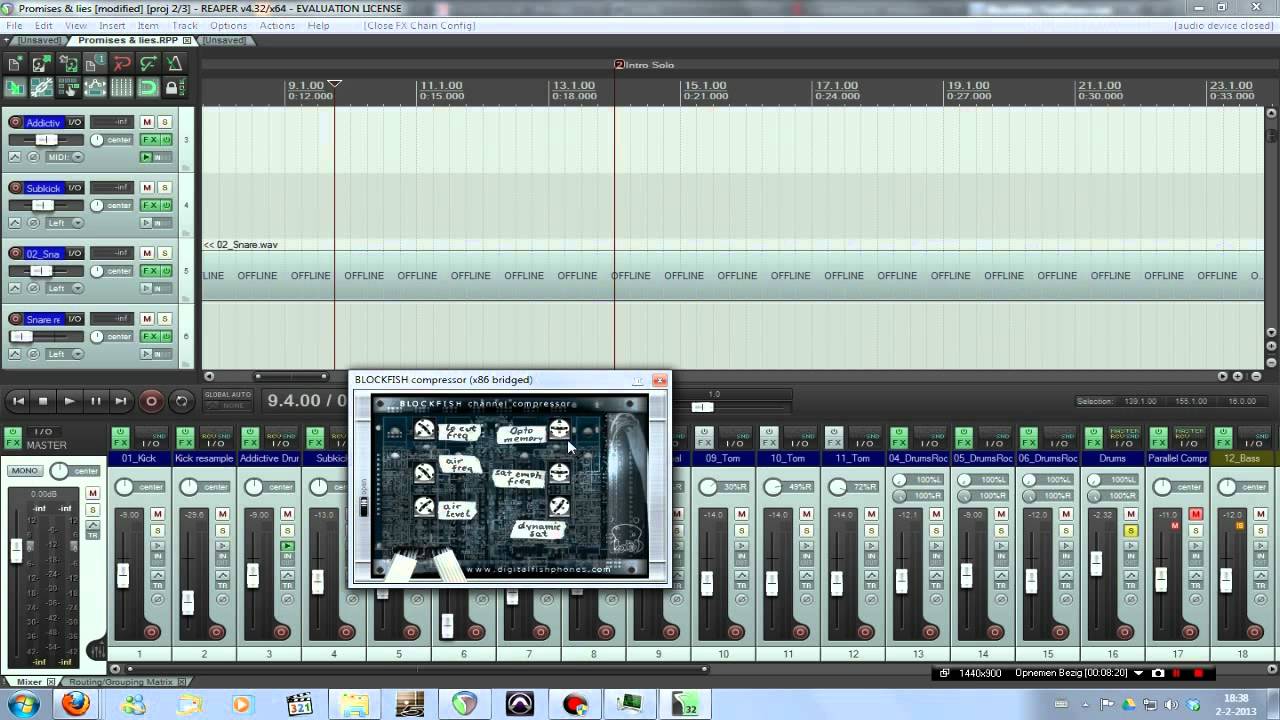The height and width of the screenshot is (720, 1280).
Task: Mute the Addictiv track in track panel
Action: [147, 122]
